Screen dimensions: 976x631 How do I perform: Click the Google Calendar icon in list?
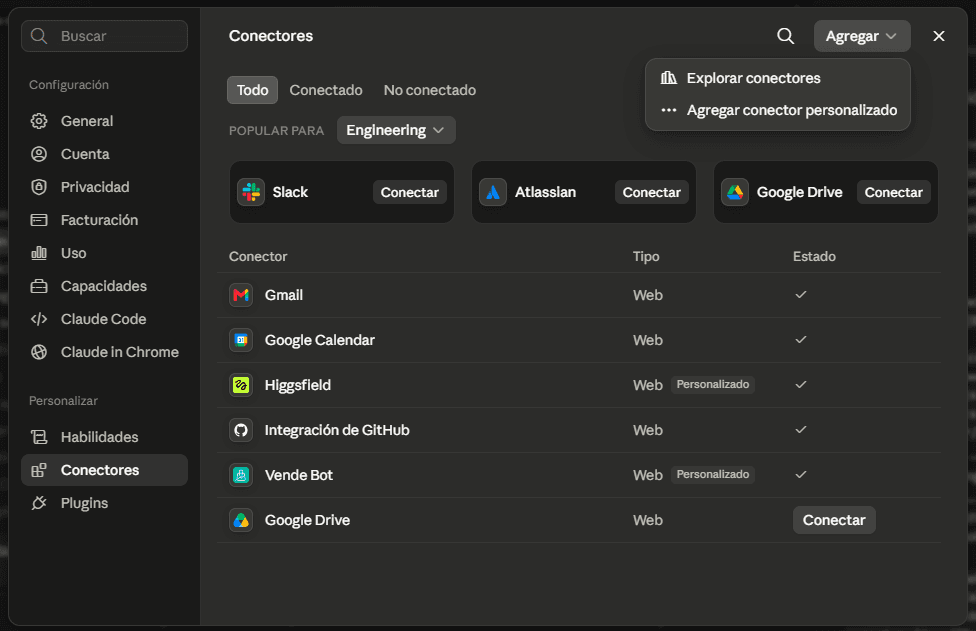pyautogui.click(x=241, y=340)
